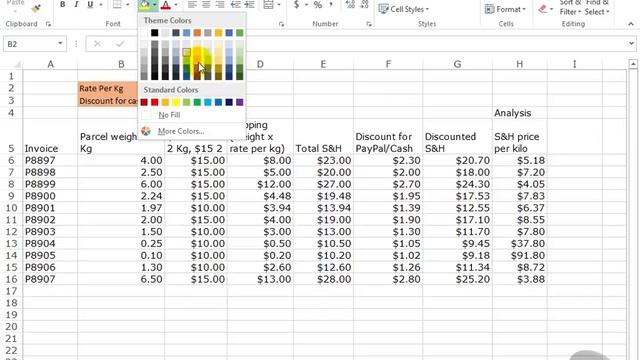Open the Borders dropdown arrow
640x360 pixels.
pyautogui.click(x=128, y=5)
